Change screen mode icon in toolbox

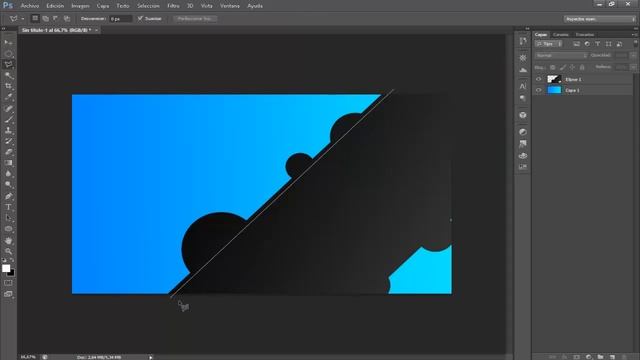click(8, 294)
